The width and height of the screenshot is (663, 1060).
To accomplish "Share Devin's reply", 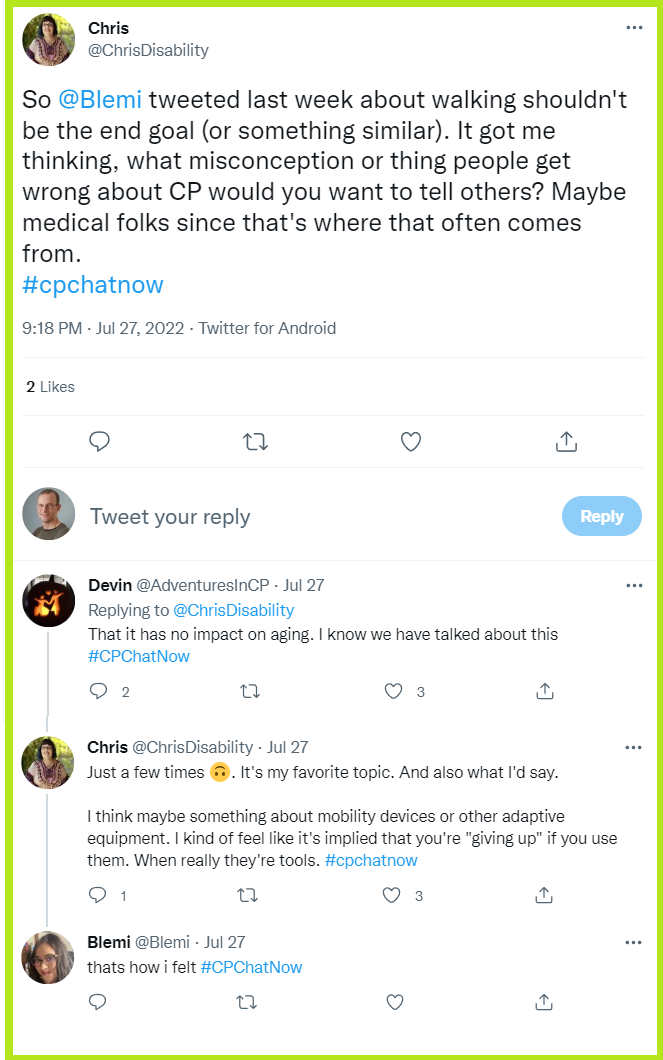I will click(545, 690).
